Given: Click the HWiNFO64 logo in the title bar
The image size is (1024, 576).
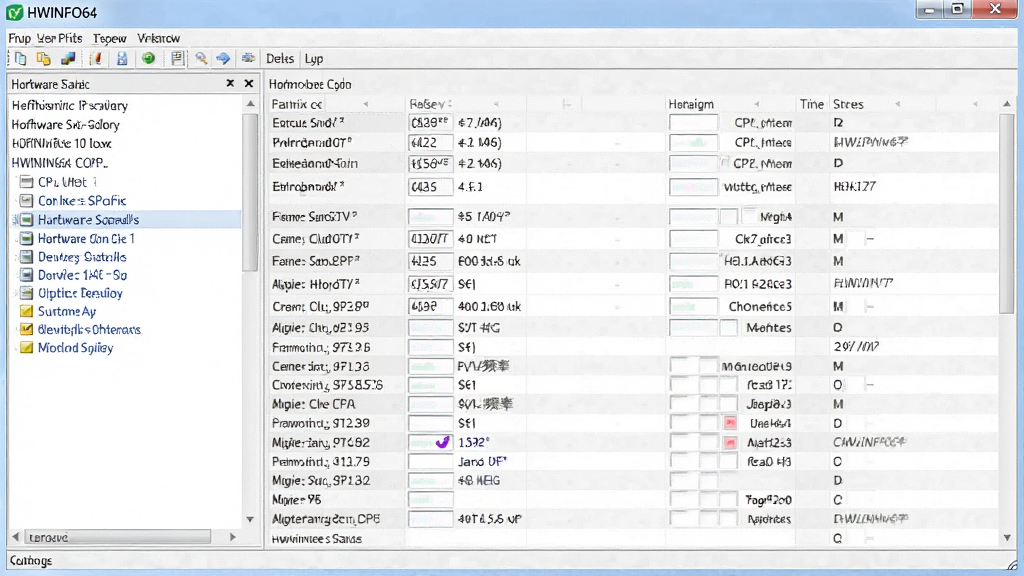Looking at the screenshot, I should (14, 12).
